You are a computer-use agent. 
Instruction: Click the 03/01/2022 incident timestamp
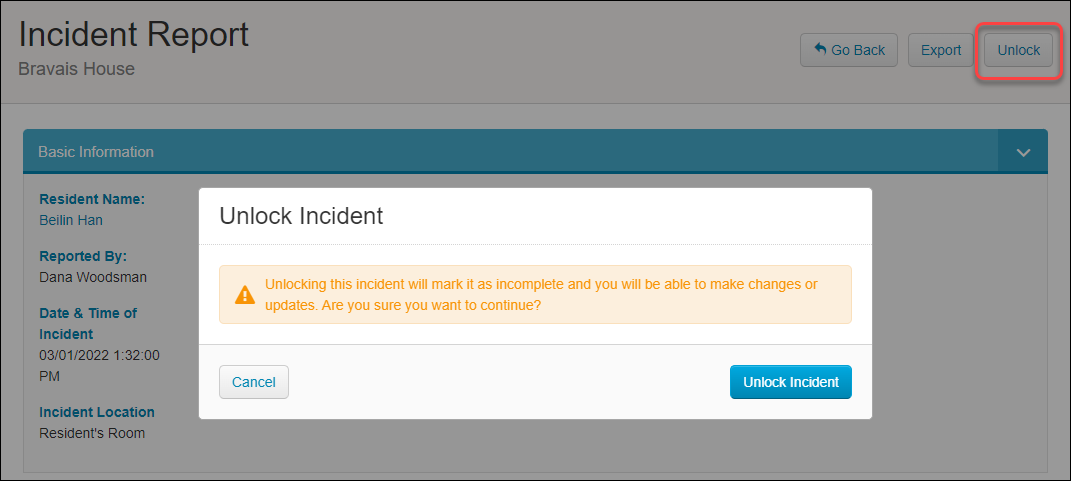click(100, 366)
